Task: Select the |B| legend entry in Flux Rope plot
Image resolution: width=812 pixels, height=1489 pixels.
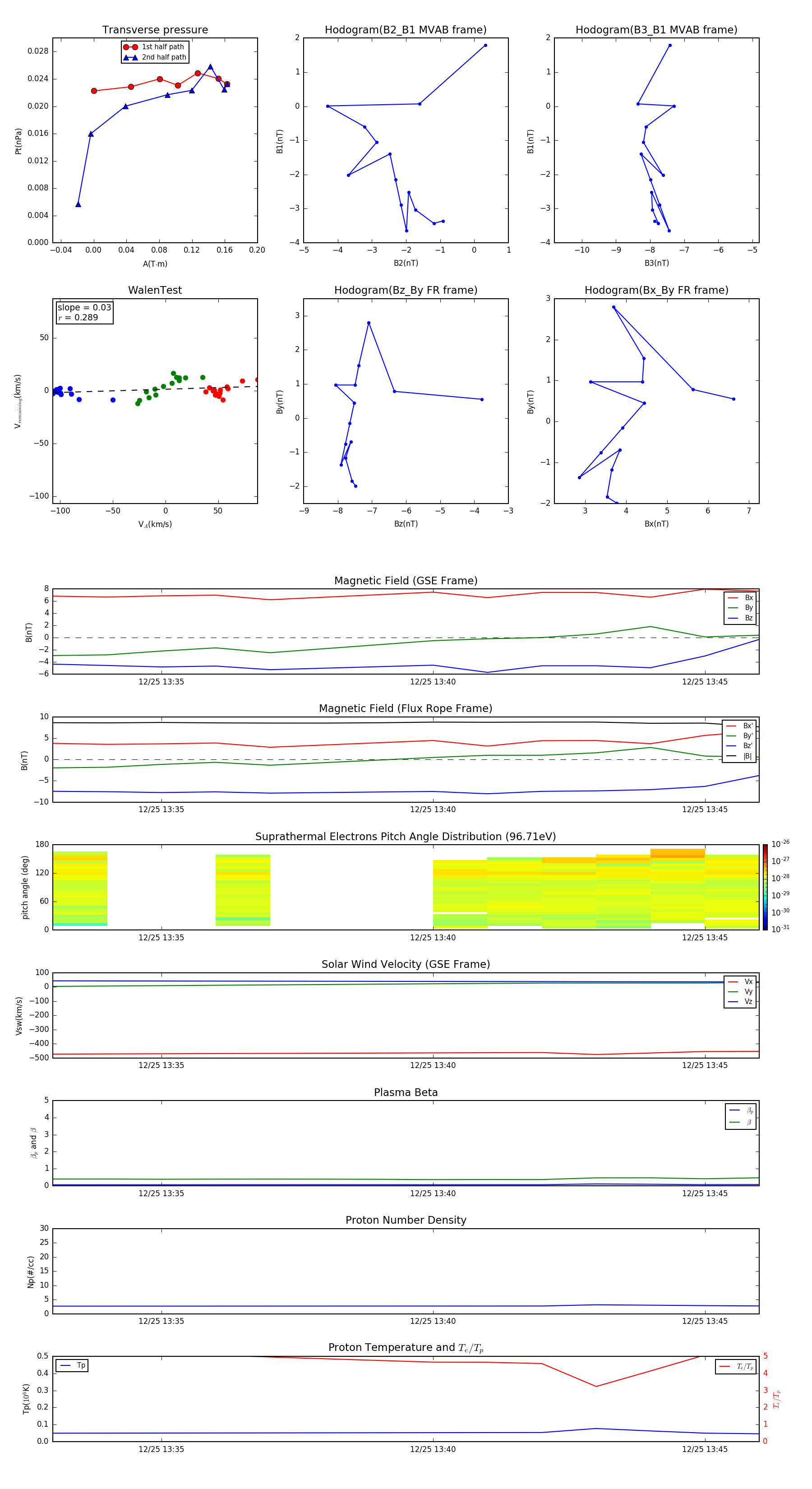Action: click(x=740, y=756)
